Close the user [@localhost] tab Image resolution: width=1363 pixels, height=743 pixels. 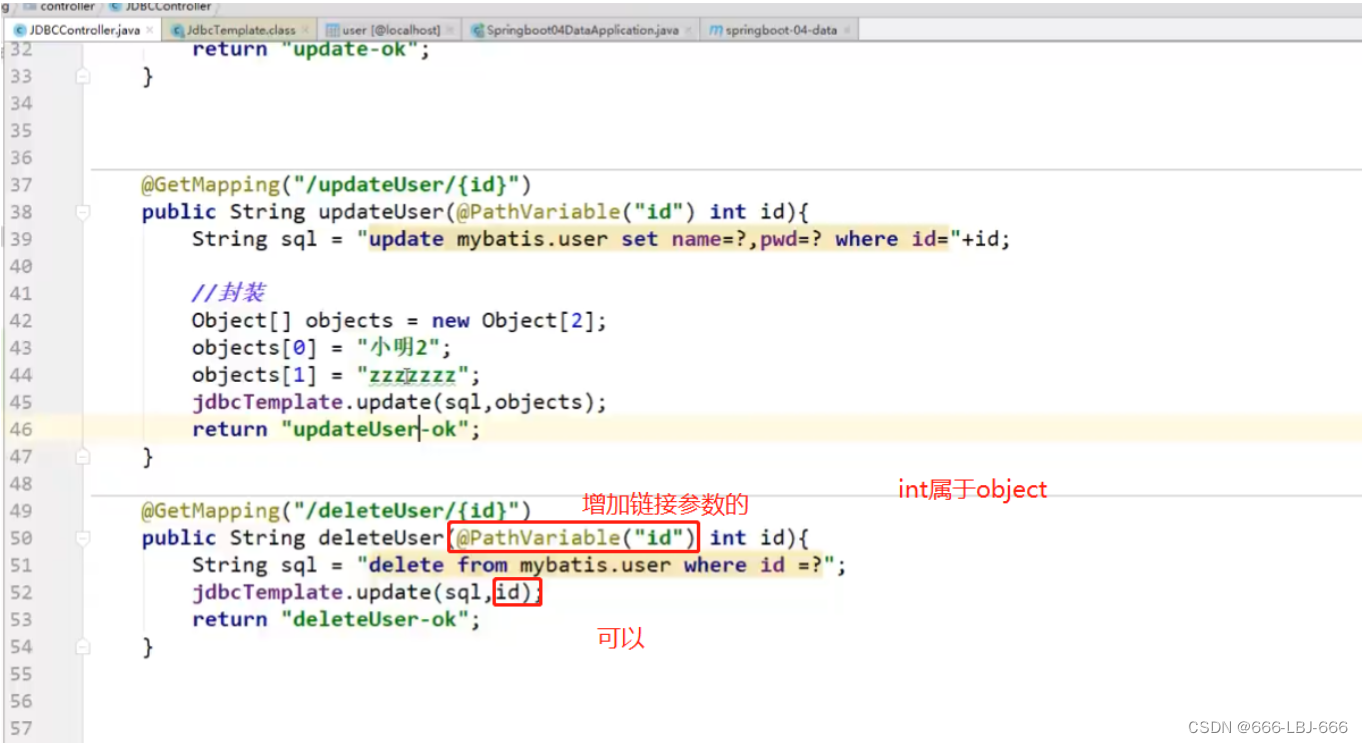click(450, 30)
